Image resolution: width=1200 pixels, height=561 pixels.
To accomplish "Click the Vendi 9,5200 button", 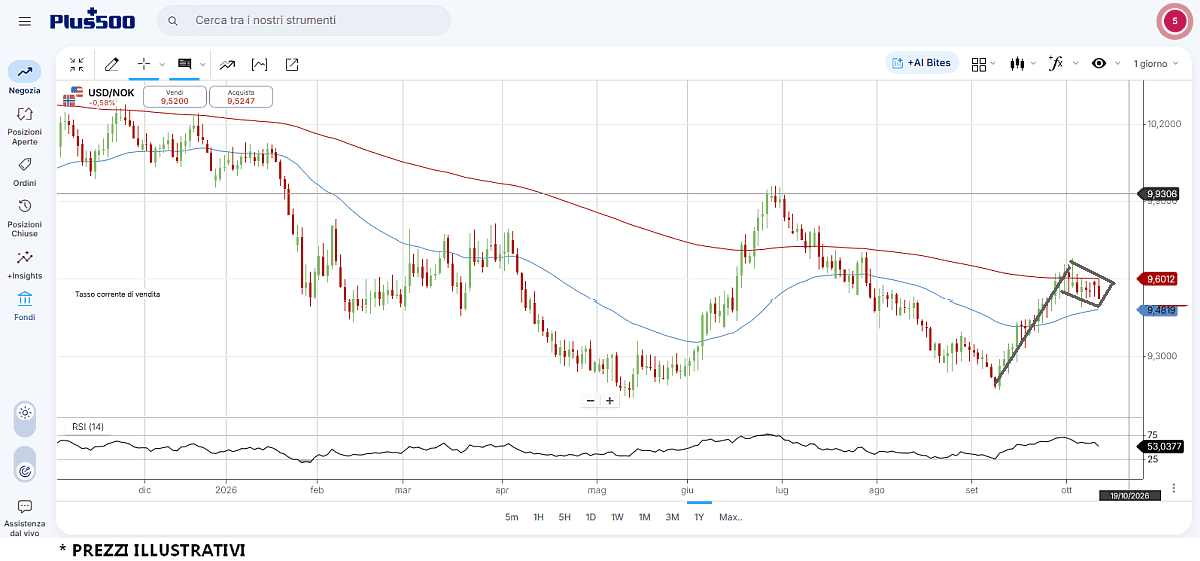I will [175, 97].
